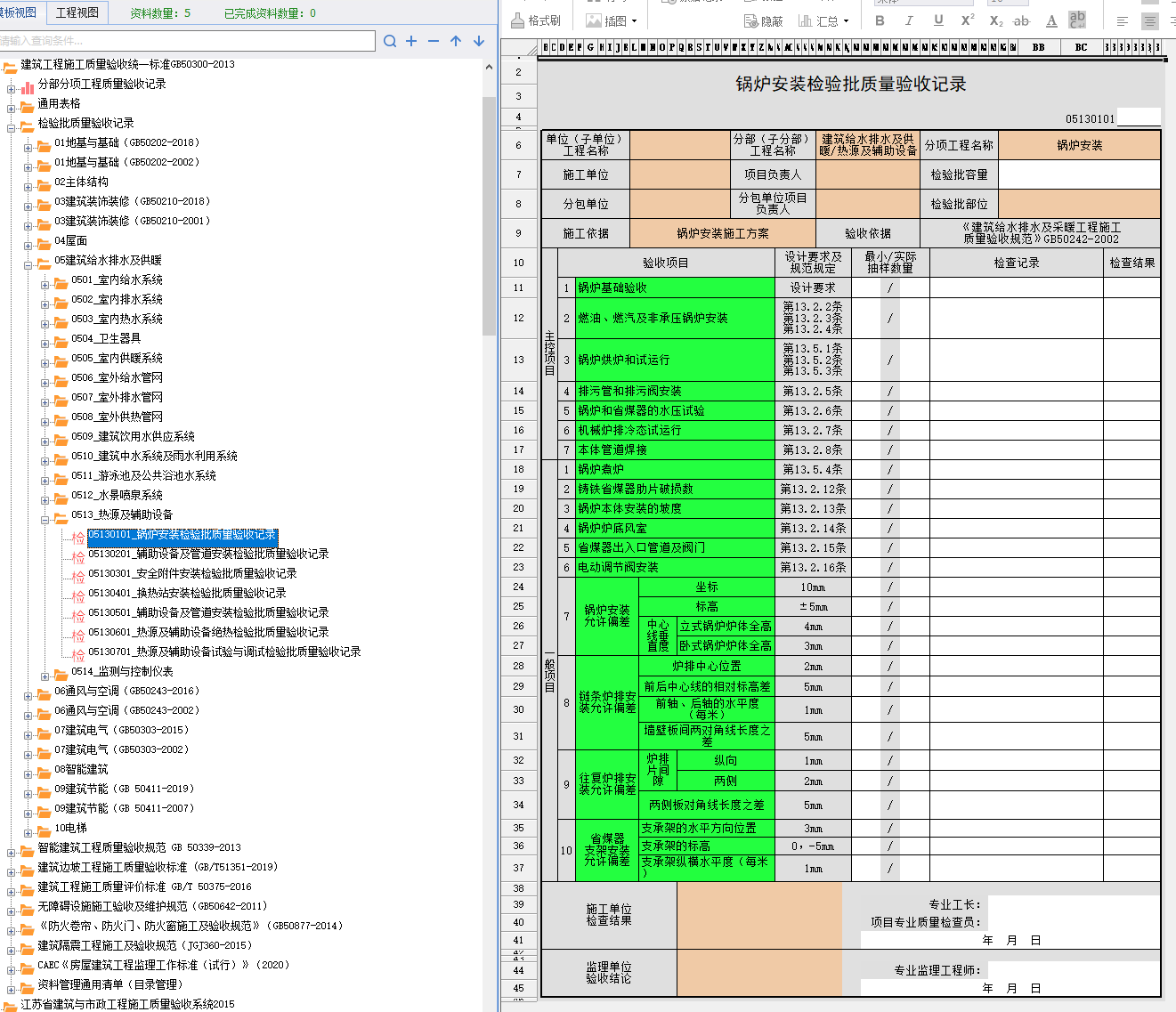The height and width of the screenshot is (1012, 1176).
Task: Click the 施工单位检查结果 orange field
Action: tap(759, 915)
